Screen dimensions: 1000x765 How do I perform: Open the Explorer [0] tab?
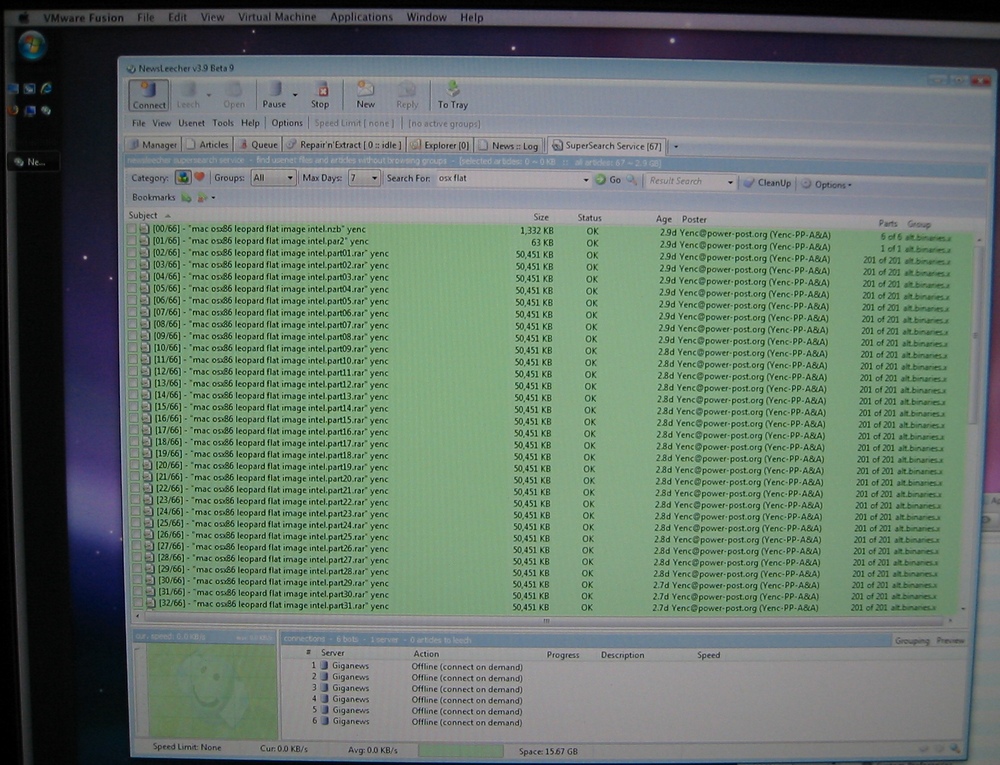439,145
